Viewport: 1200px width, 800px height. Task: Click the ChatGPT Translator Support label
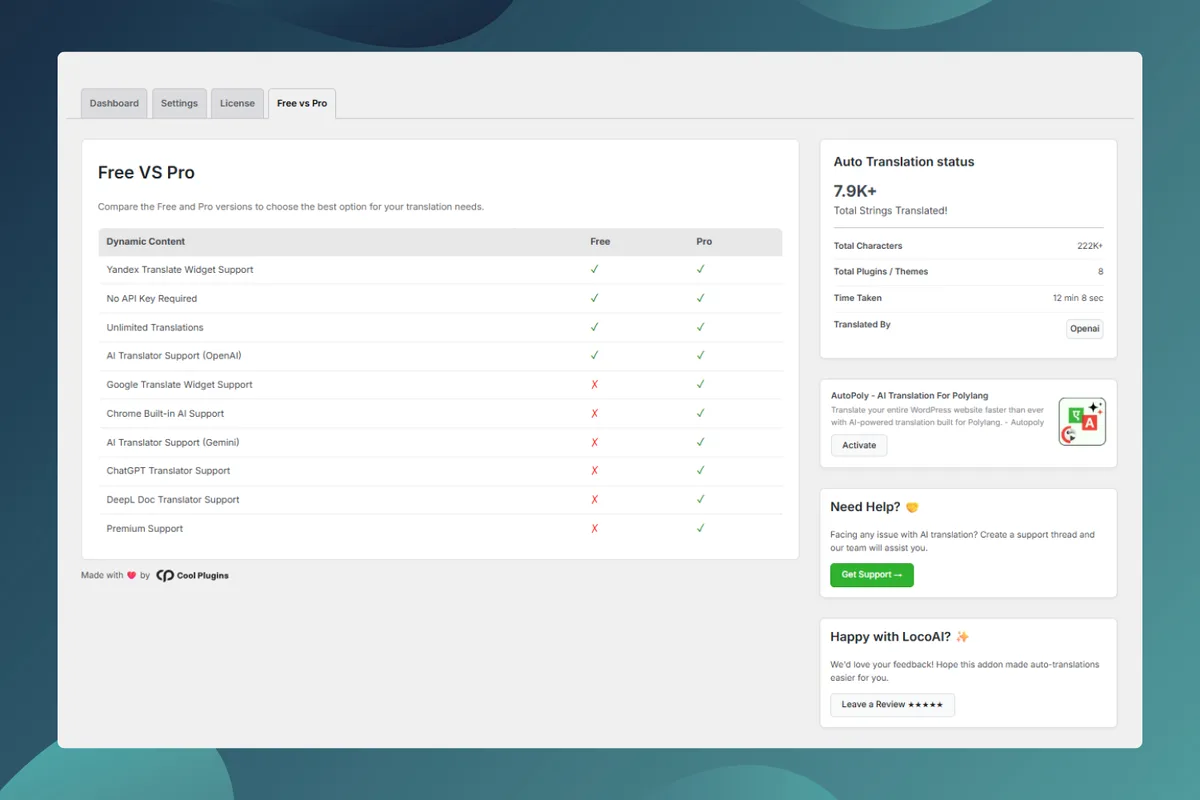click(168, 471)
